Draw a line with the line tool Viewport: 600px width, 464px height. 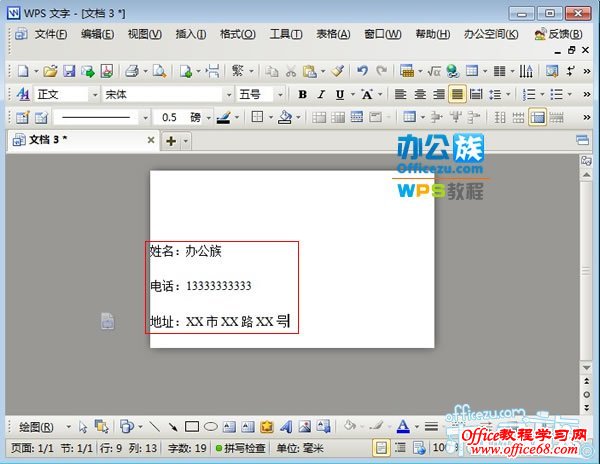(x=154, y=426)
